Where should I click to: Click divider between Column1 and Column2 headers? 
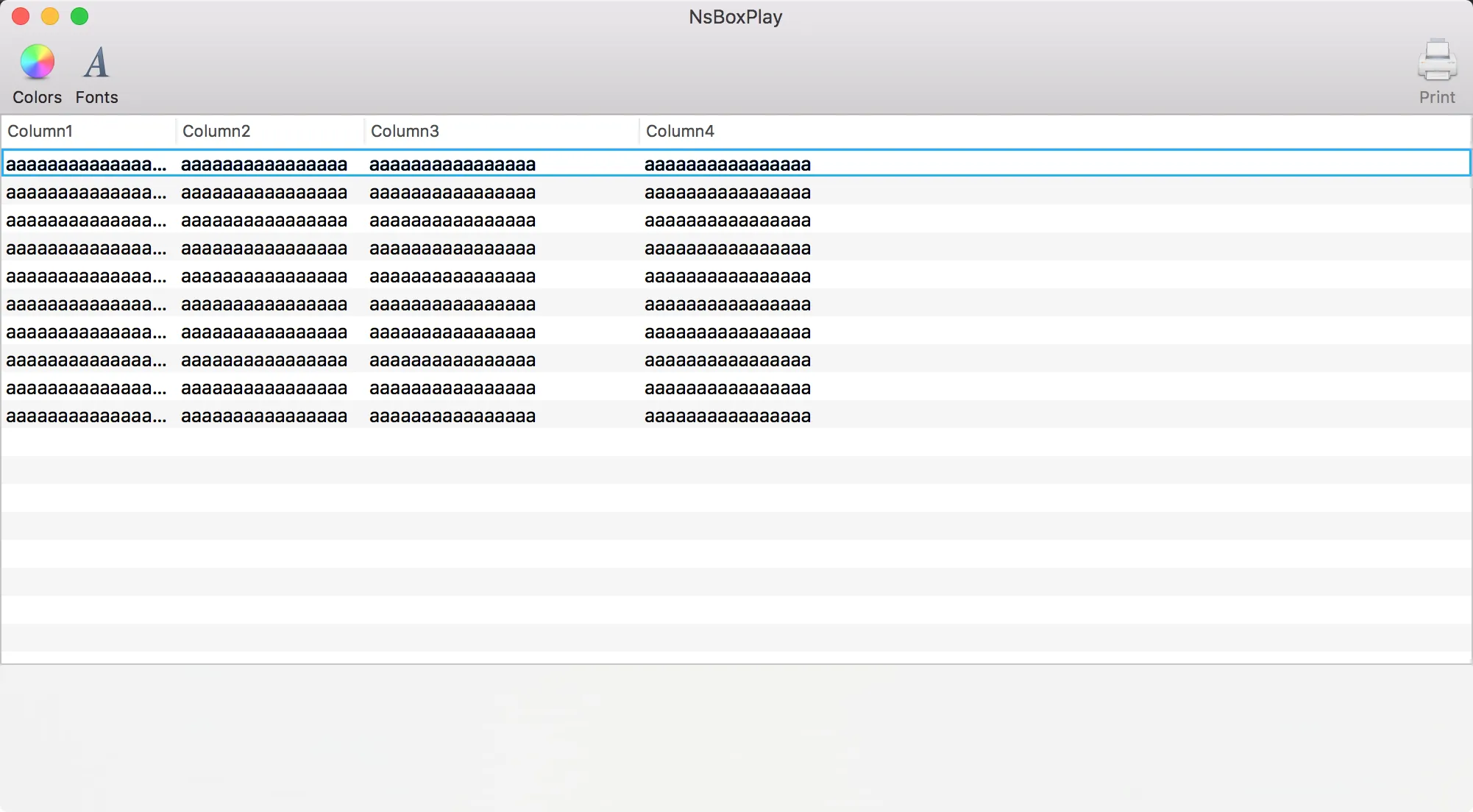[176, 131]
